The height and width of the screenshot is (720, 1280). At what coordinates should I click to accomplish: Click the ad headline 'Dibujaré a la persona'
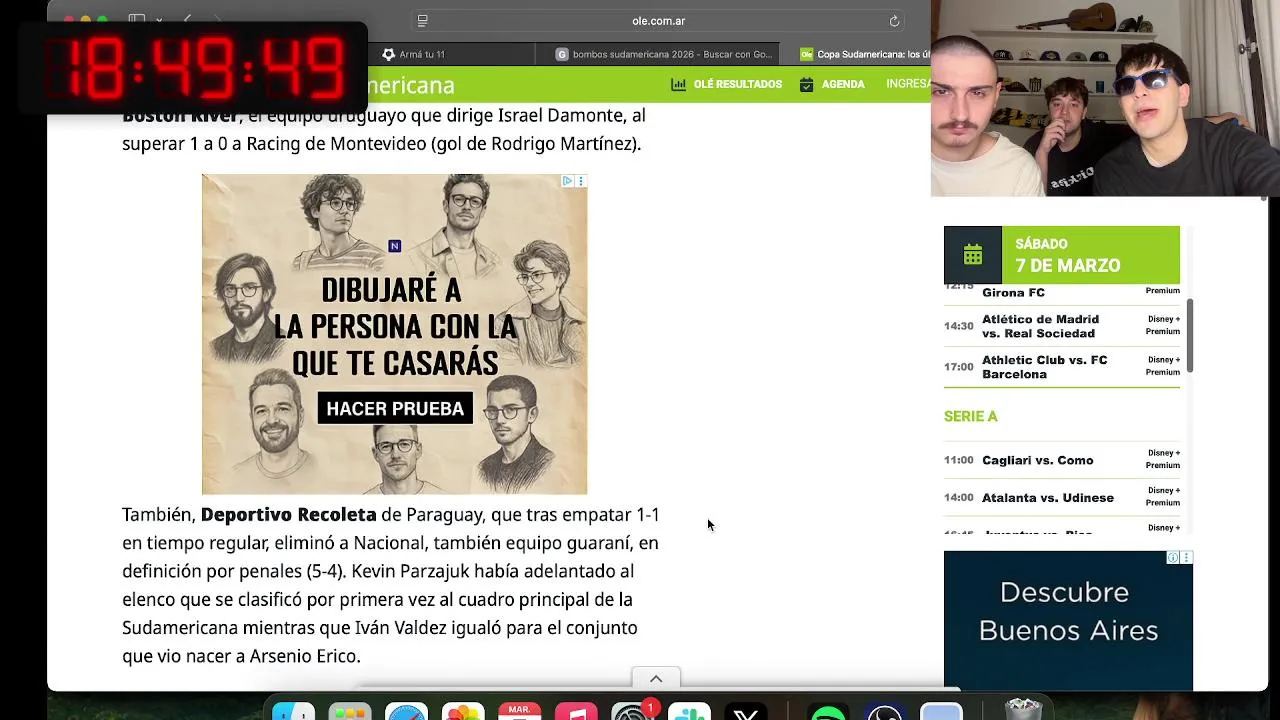click(x=395, y=327)
